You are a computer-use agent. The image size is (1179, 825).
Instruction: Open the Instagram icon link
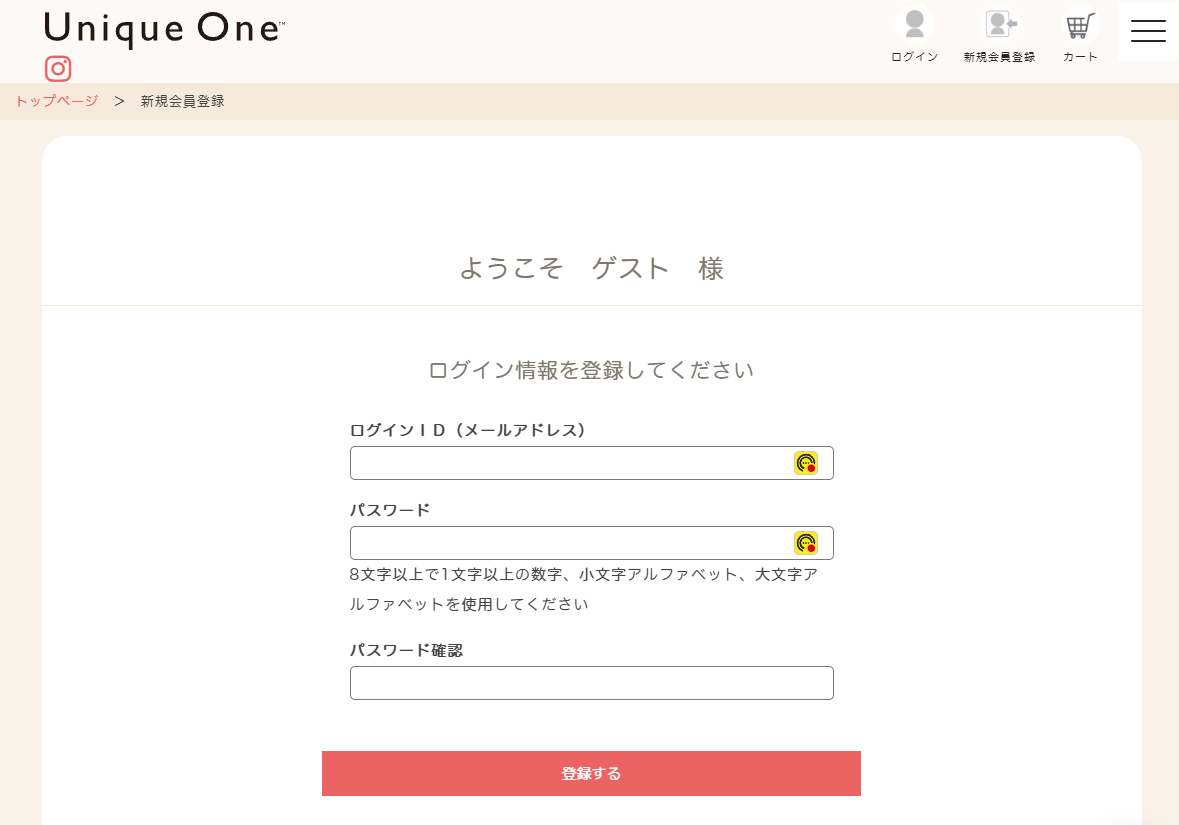(x=58, y=68)
